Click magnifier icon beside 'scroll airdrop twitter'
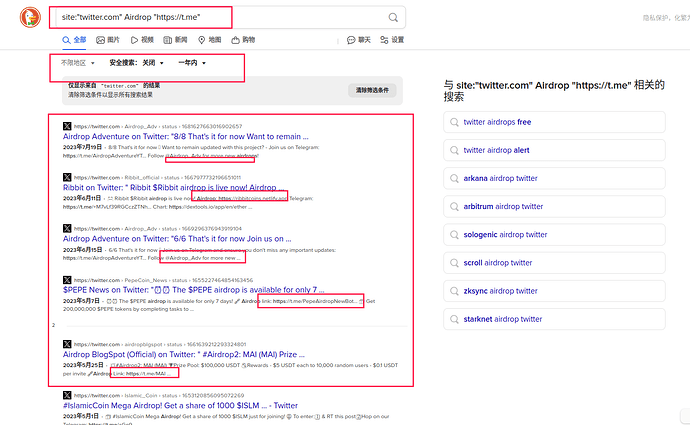The image size is (690, 425). 454,263
